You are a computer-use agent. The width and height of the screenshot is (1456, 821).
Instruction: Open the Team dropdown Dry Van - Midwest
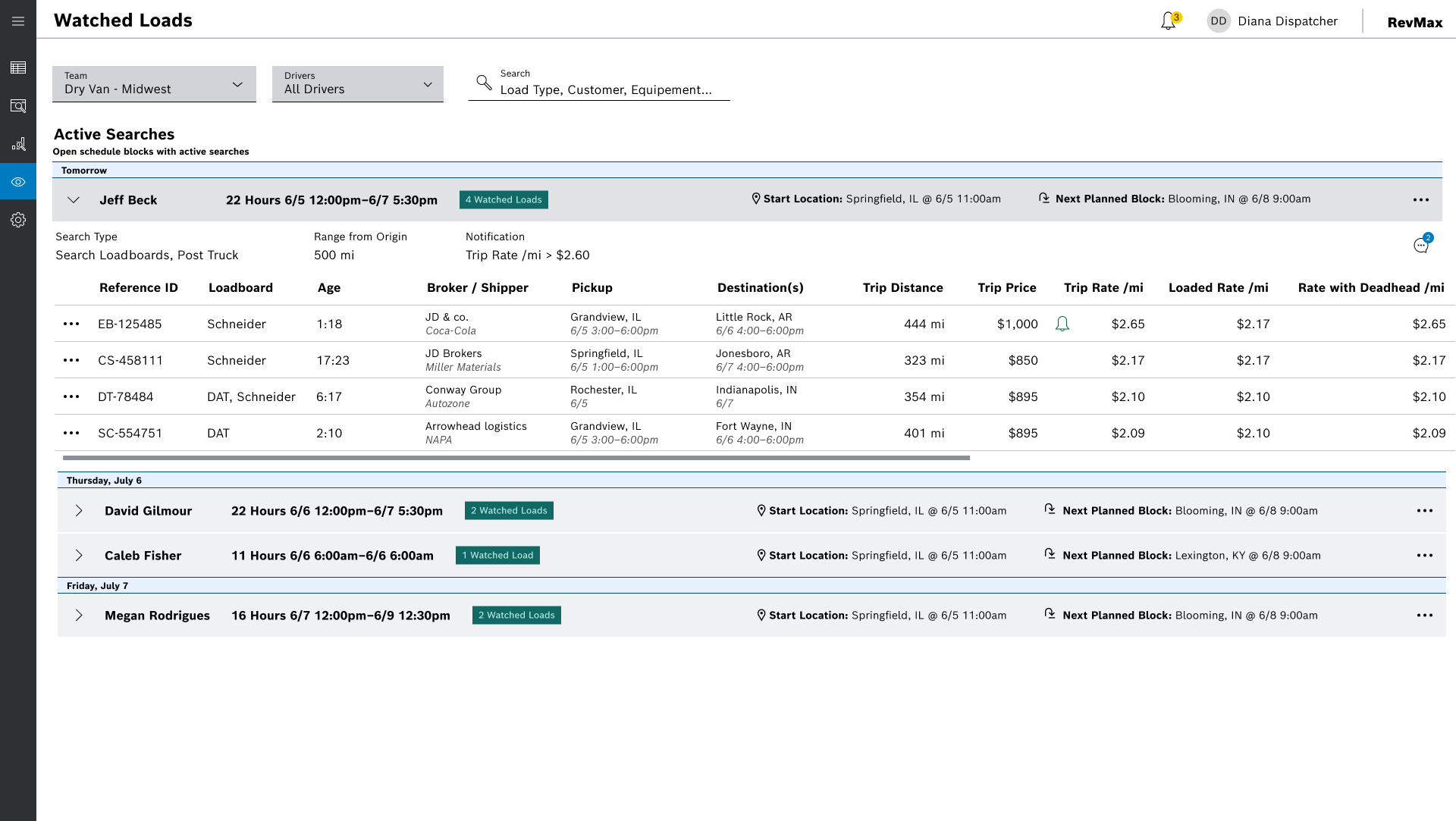click(154, 84)
